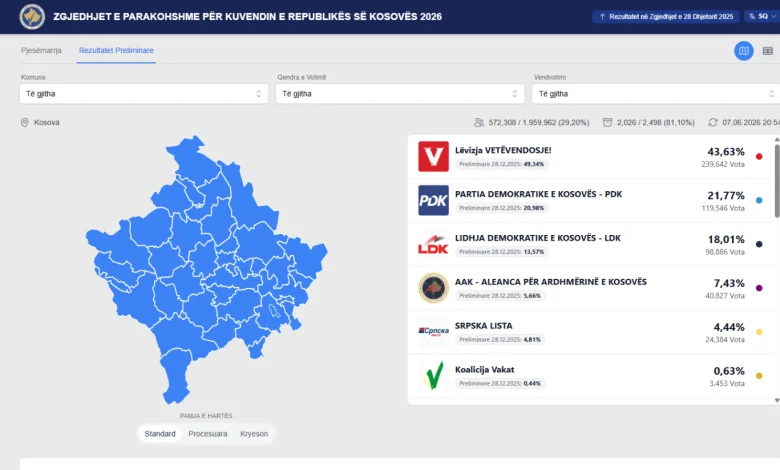This screenshot has height=470, width=780.
Task: Select Kryeson map view
Action: click(x=254, y=434)
